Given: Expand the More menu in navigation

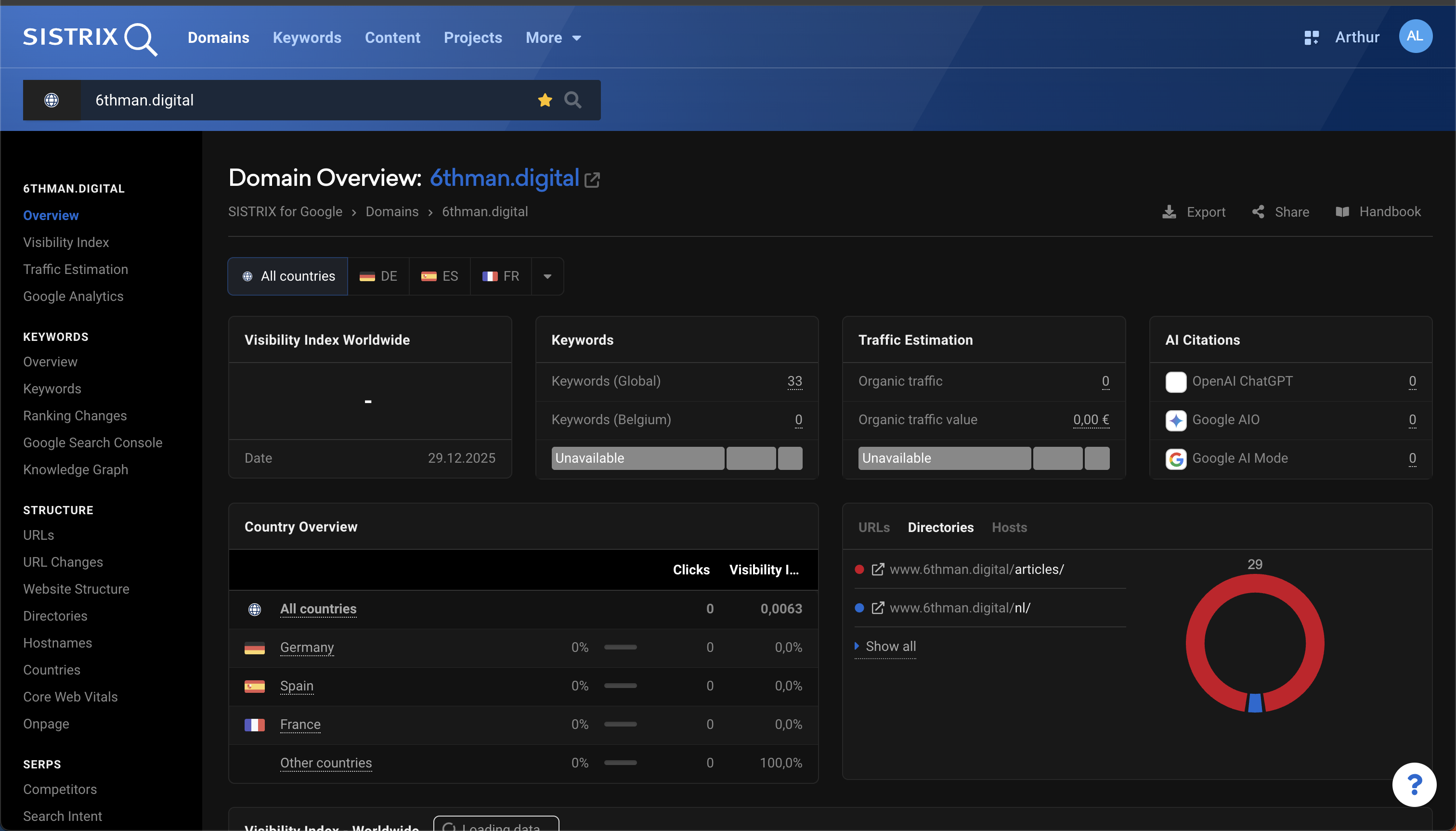Looking at the screenshot, I should pyautogui.click(x=553, y=38).
